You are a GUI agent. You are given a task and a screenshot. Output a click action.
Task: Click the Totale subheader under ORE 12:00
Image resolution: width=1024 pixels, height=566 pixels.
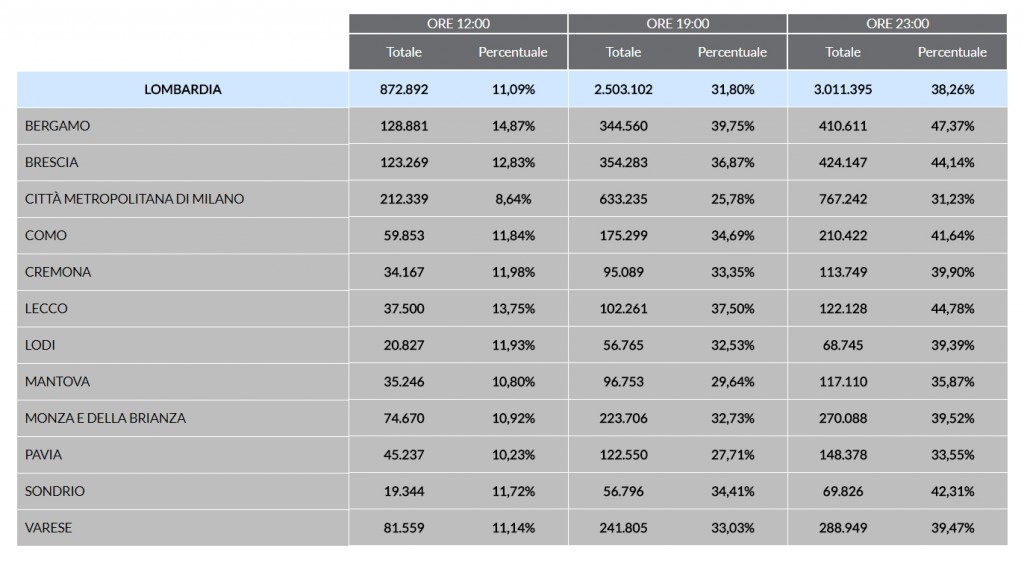tap(404, 52)
